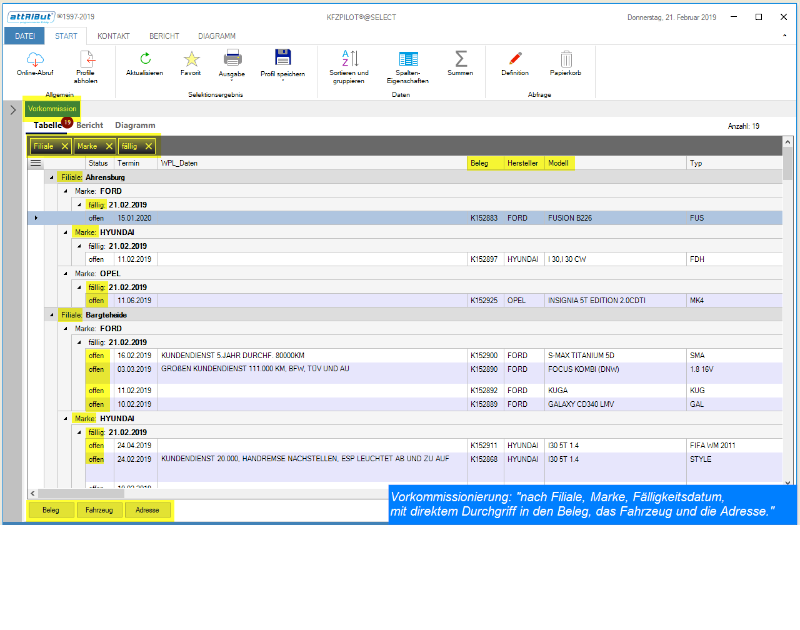Save profile with Profil speichern icon
The image size is (800, 630).
283,59
